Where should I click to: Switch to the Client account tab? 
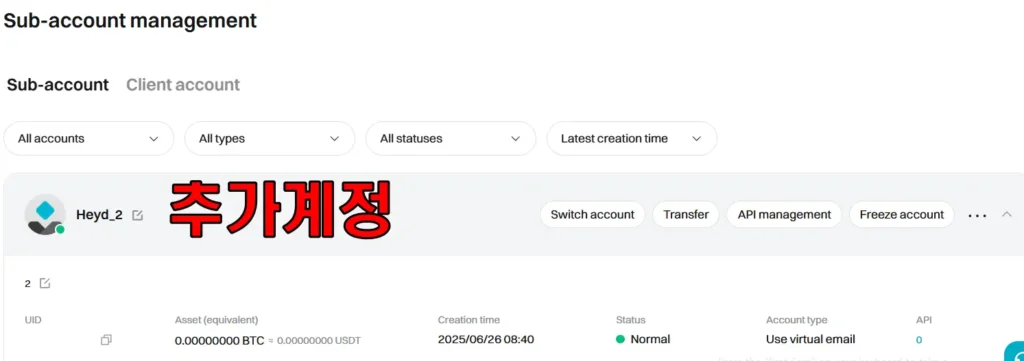point(183,85)
